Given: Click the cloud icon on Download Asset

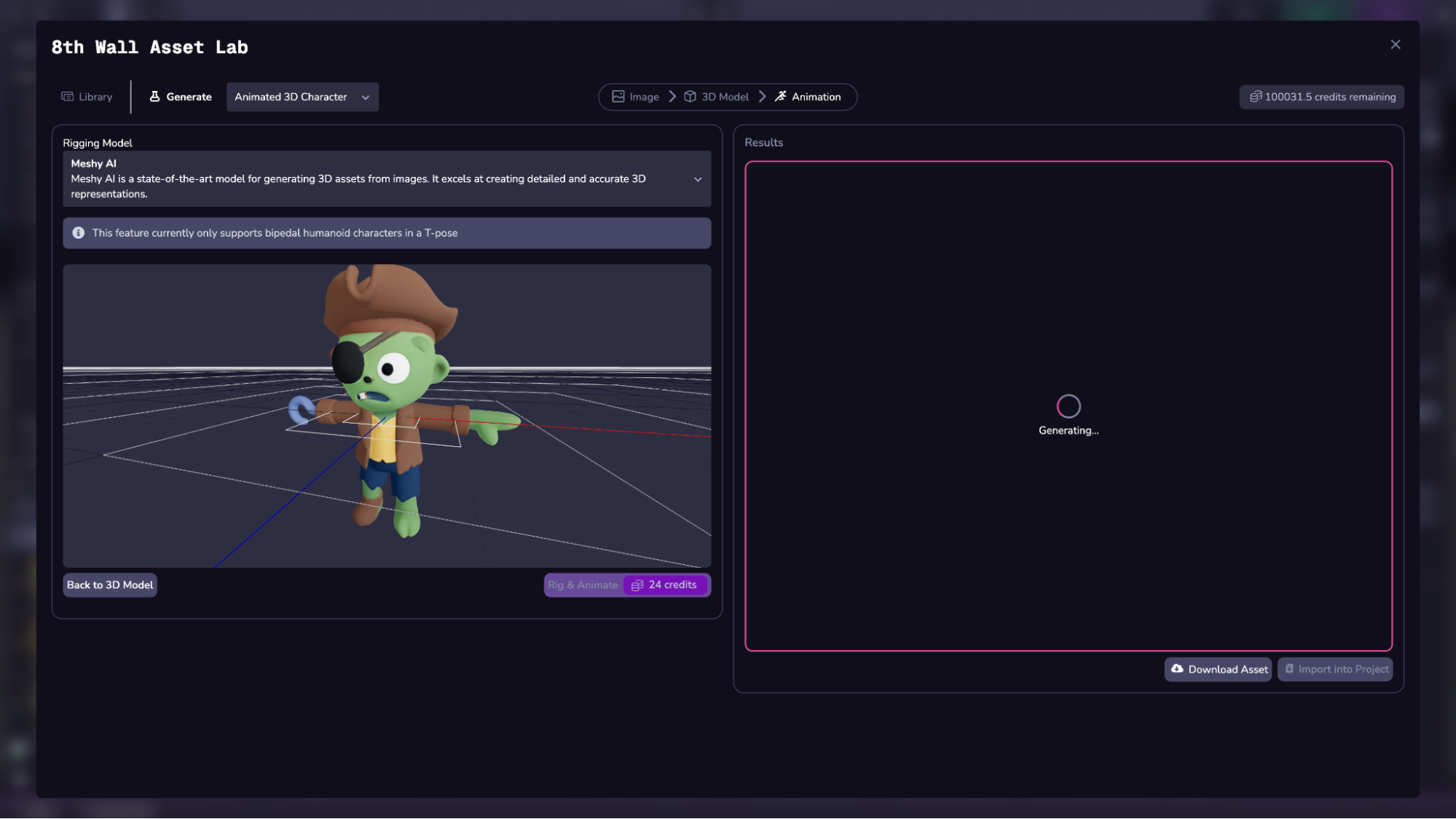Looking at the screenshot, I should (x=1177, y=669).
